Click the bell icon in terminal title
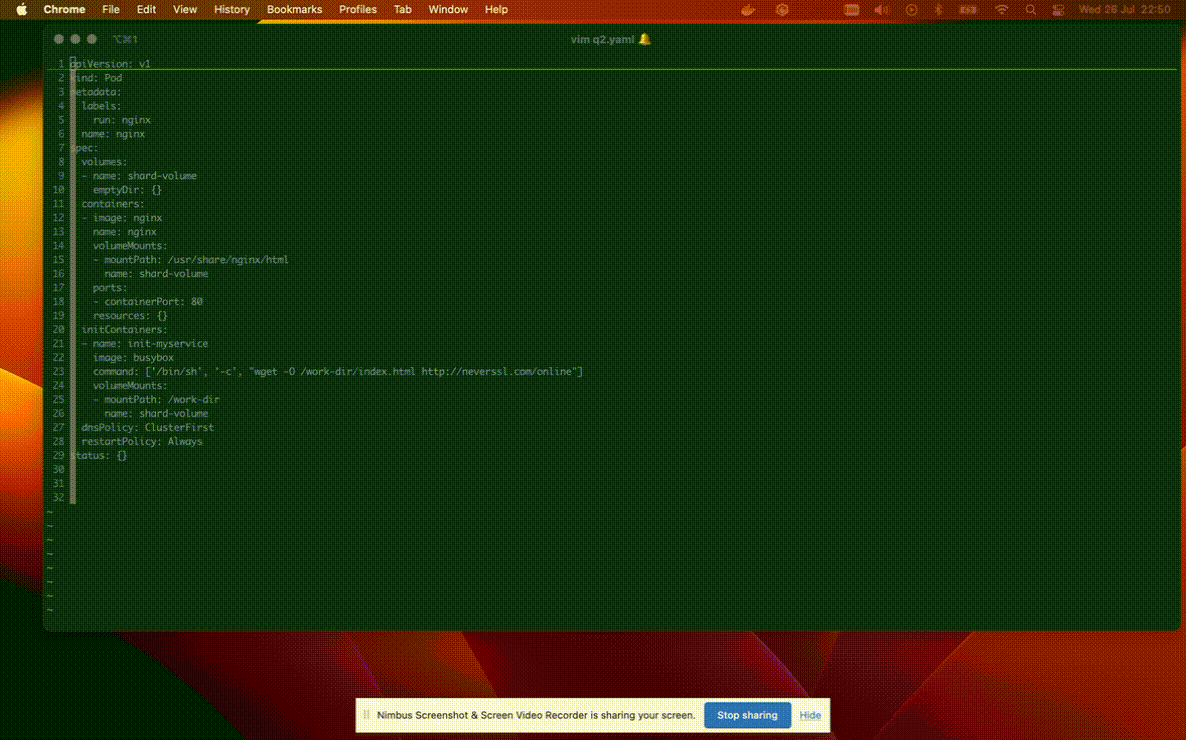 (644, 39)
